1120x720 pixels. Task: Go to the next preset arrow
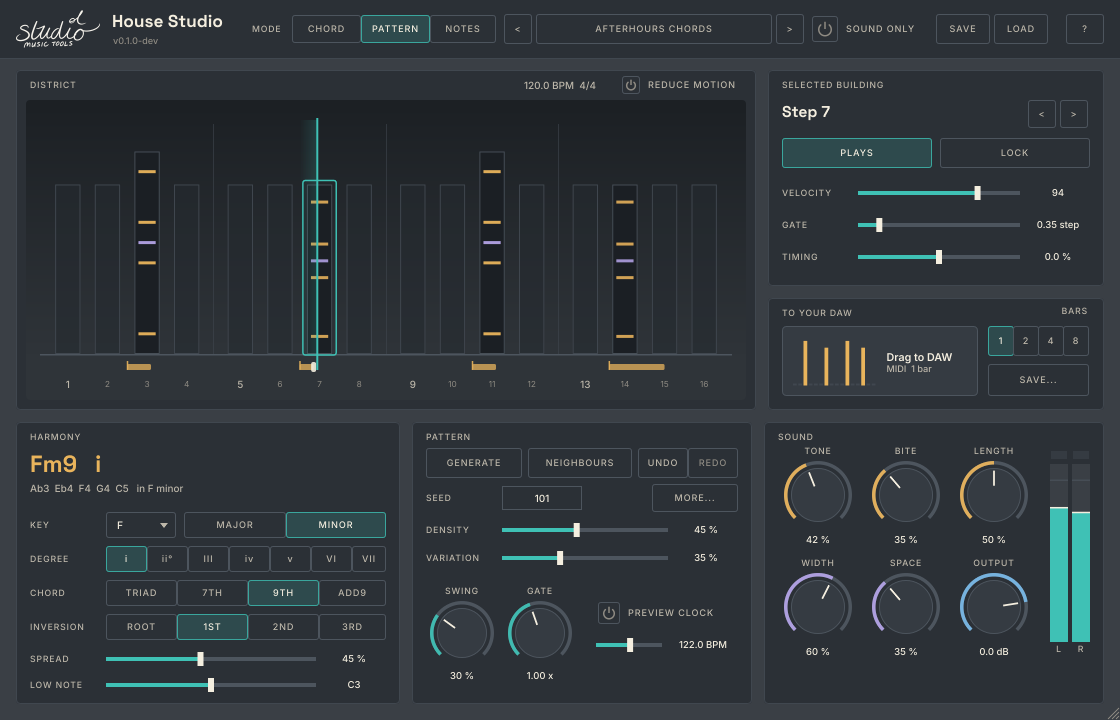click(x=789, y=29)
